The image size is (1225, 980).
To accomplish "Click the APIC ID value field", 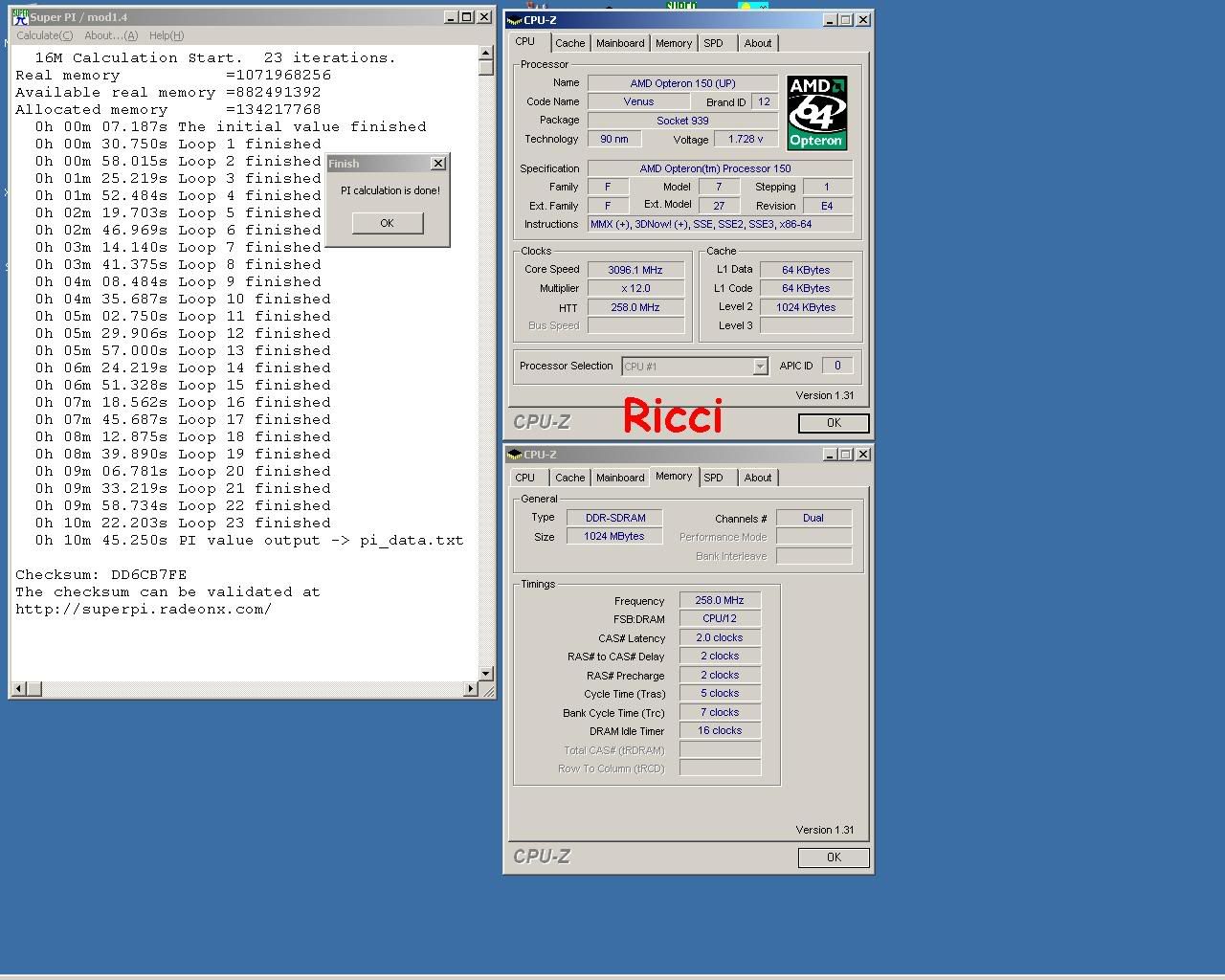I will click(837, 366).
